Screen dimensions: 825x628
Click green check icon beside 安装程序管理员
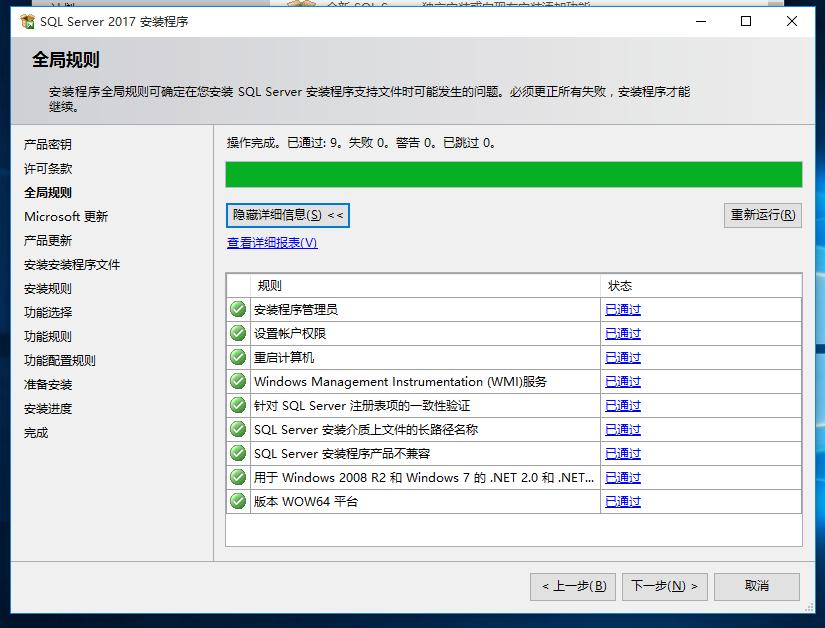coord(238,309)
